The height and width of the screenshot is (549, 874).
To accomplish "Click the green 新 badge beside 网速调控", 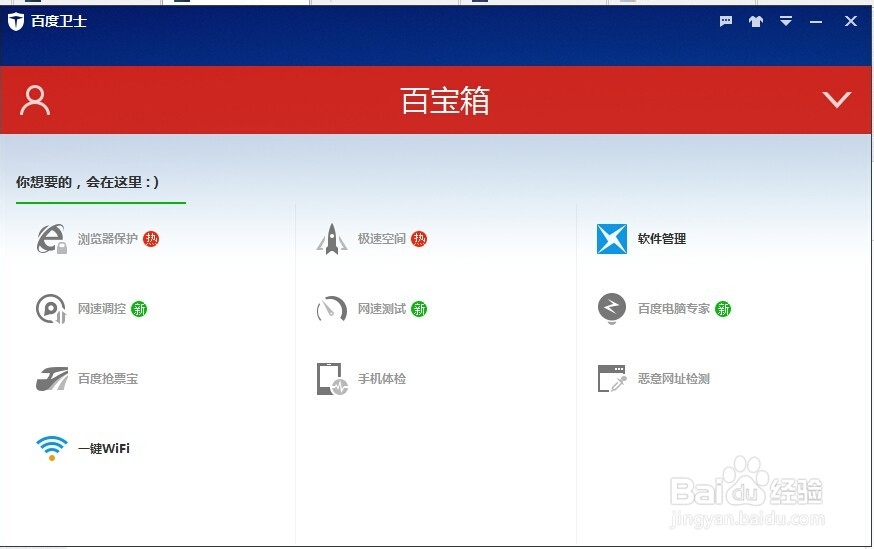I will tap(139, 309).
